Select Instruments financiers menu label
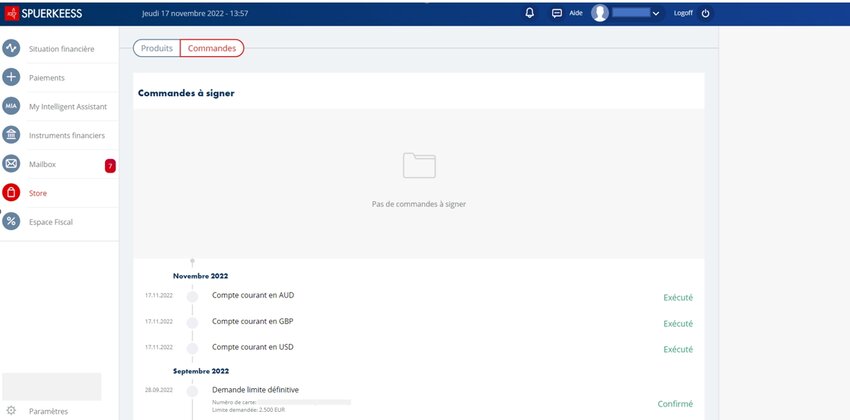 (x=67, y=135)
